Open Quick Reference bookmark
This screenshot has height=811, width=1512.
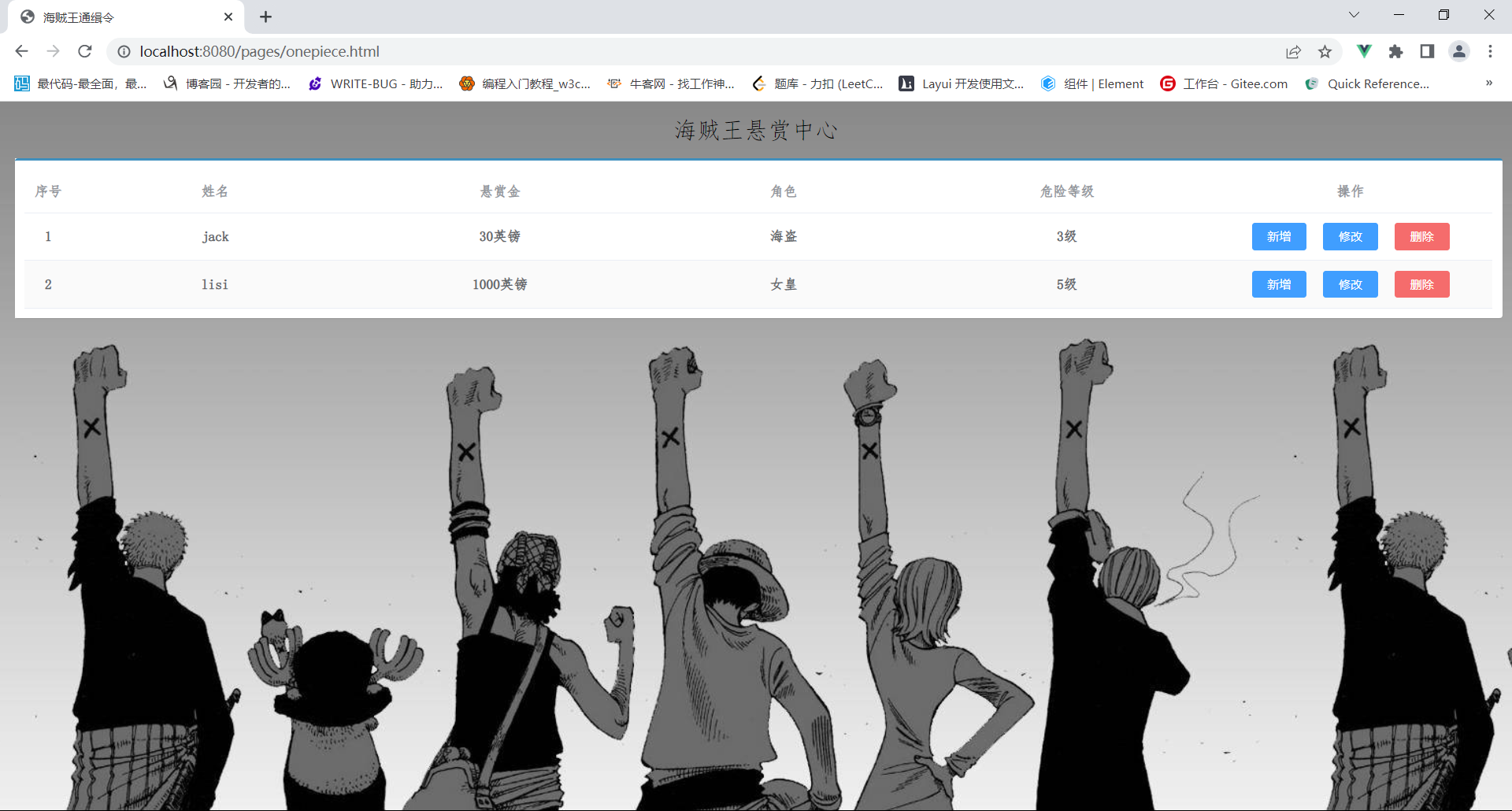click(x=1367, y=83)
